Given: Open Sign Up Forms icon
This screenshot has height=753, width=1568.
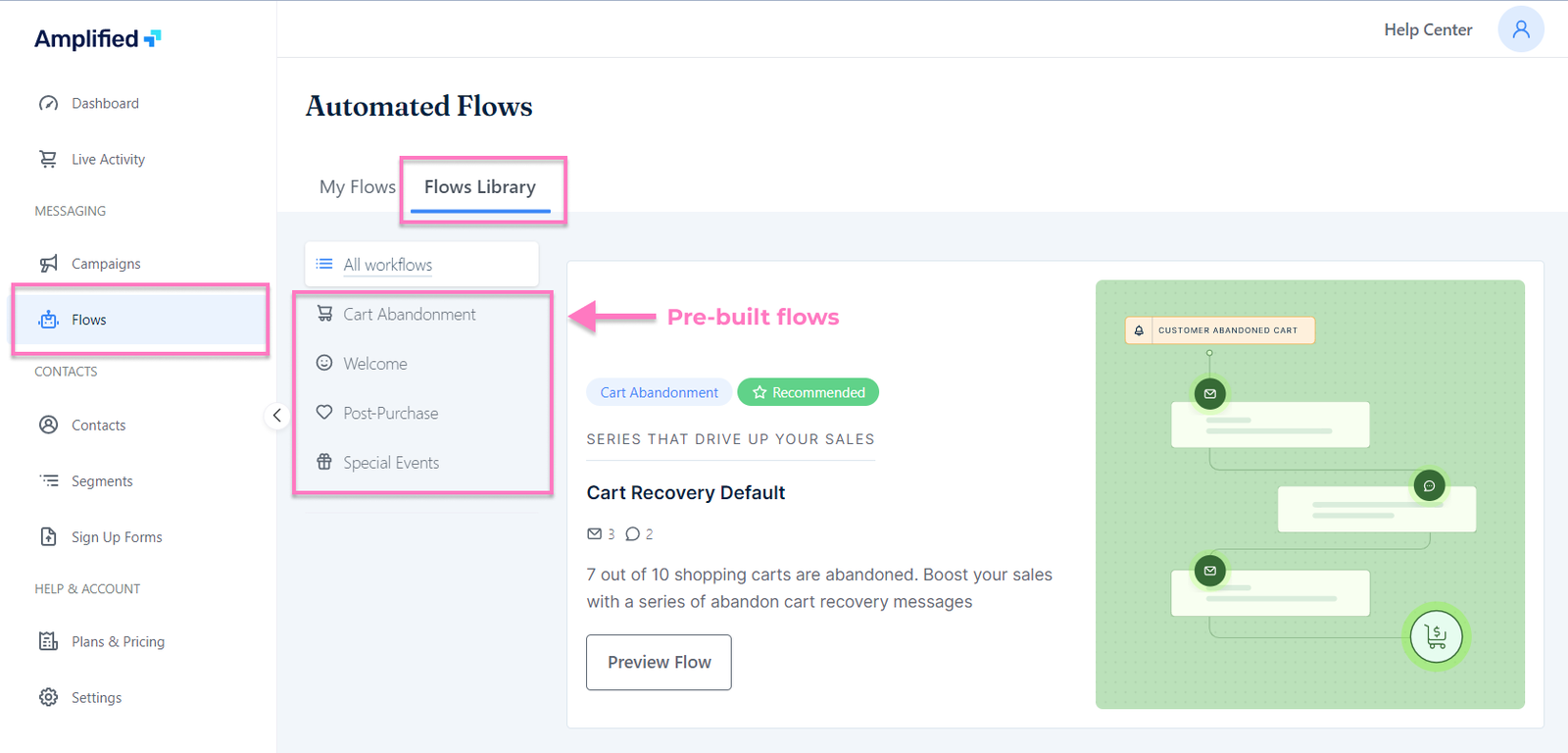Looking at the screenshot, I should click(48, 536).
